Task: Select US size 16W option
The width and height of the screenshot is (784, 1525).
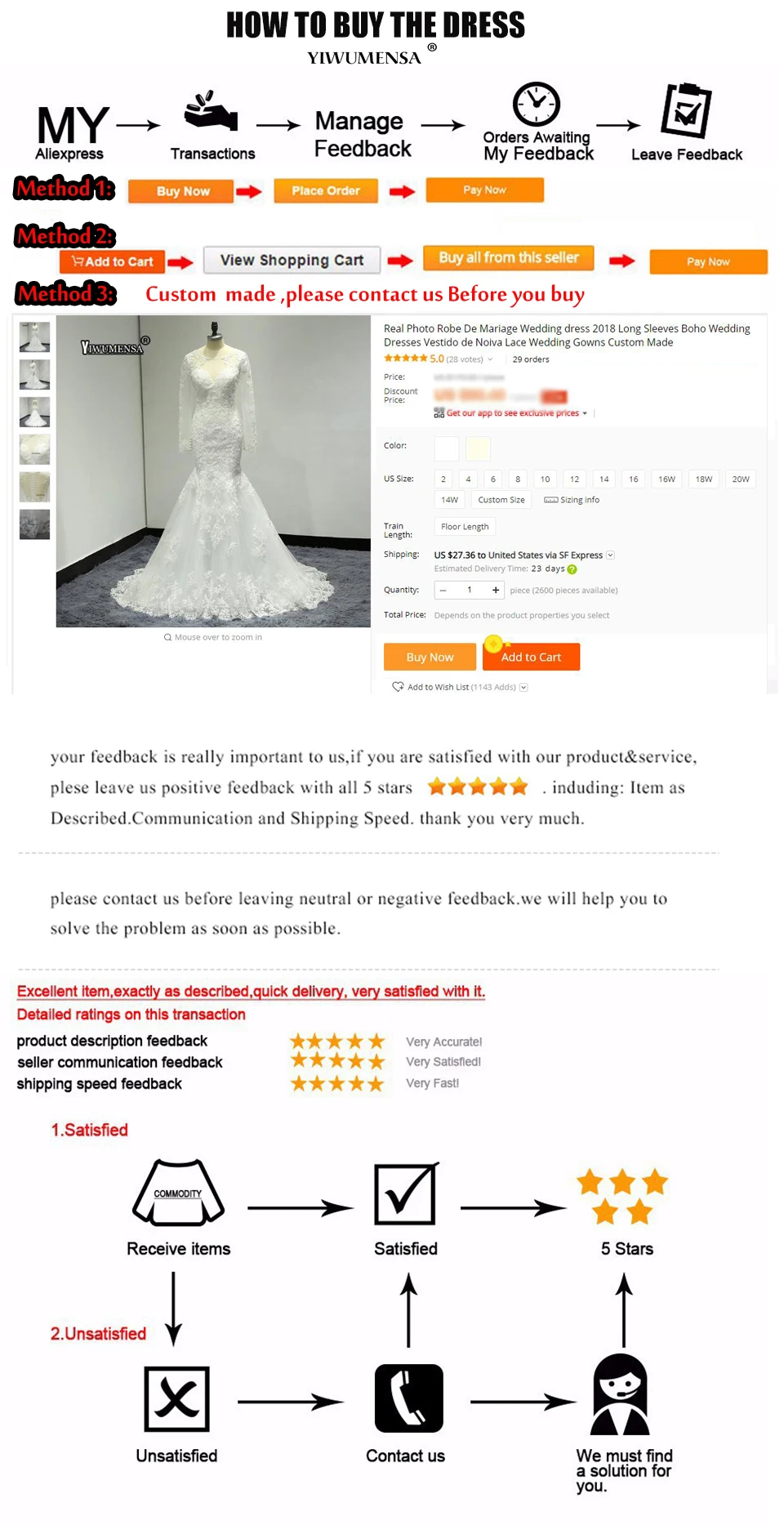Action: coord(666,479)
